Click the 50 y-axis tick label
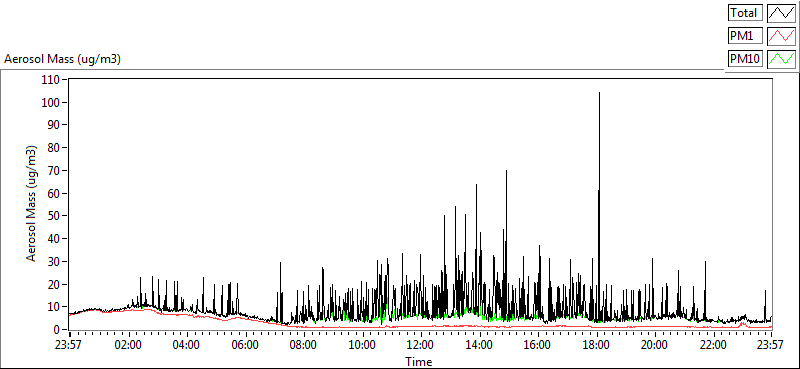The width and height of the screenshot is (800, 369). click(x=55, y=216)
